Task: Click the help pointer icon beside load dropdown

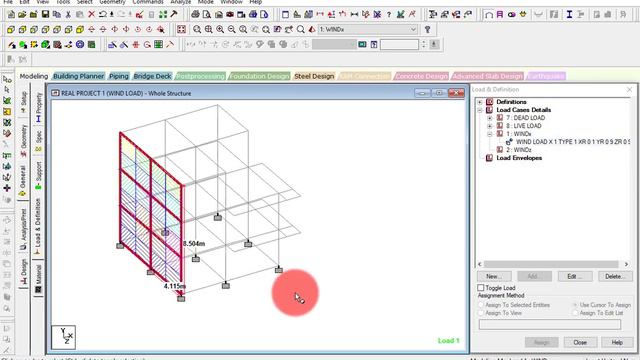Action: [x=427, y=29]
